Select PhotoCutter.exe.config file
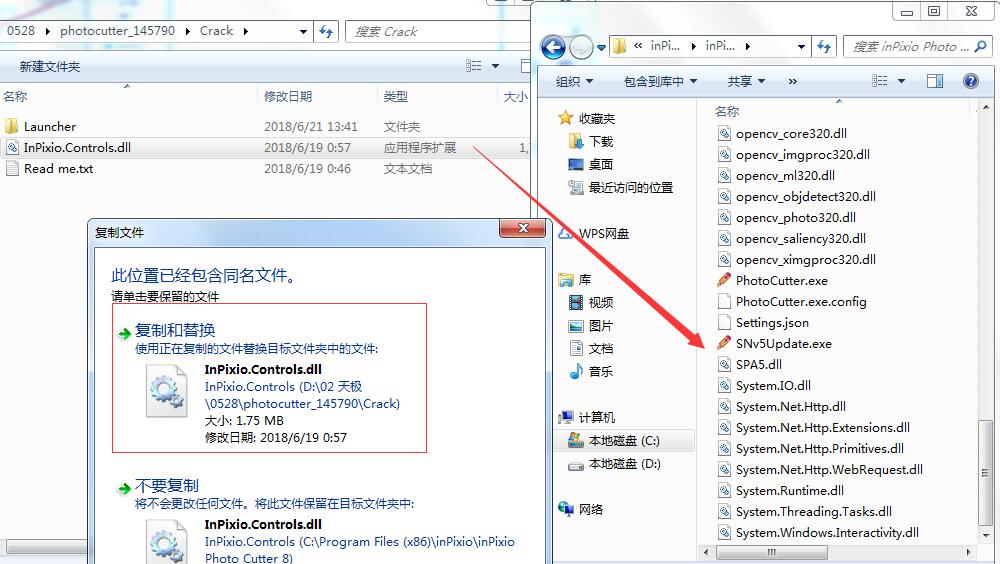This screenshot has width=1000, height=564. coord(801,302)
